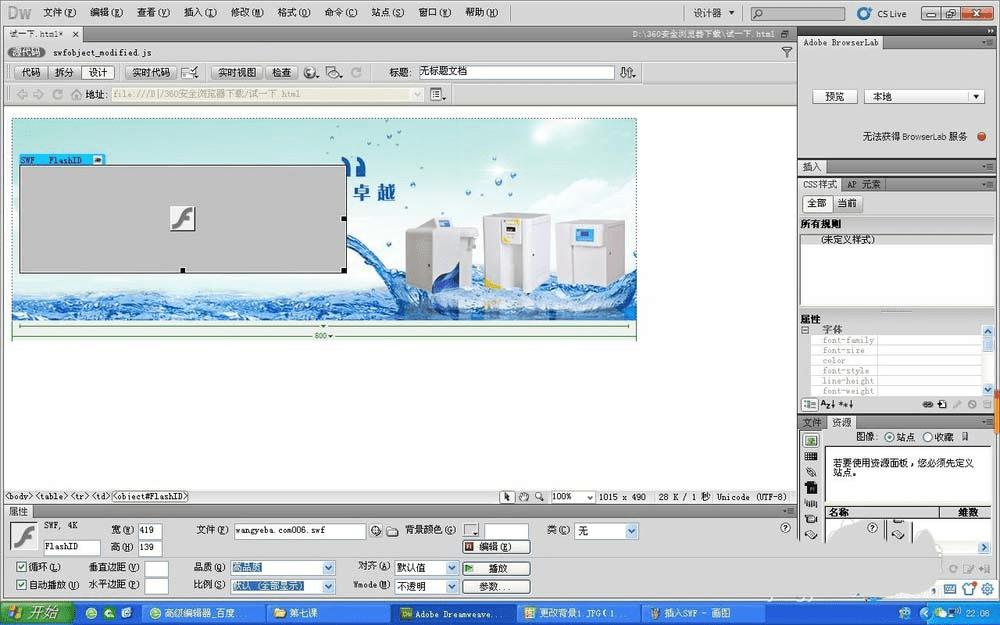The image size is (1000, 625).
Task: Select the hand tool in status bar
Action: pyautogui.click(x=524, y=496)
